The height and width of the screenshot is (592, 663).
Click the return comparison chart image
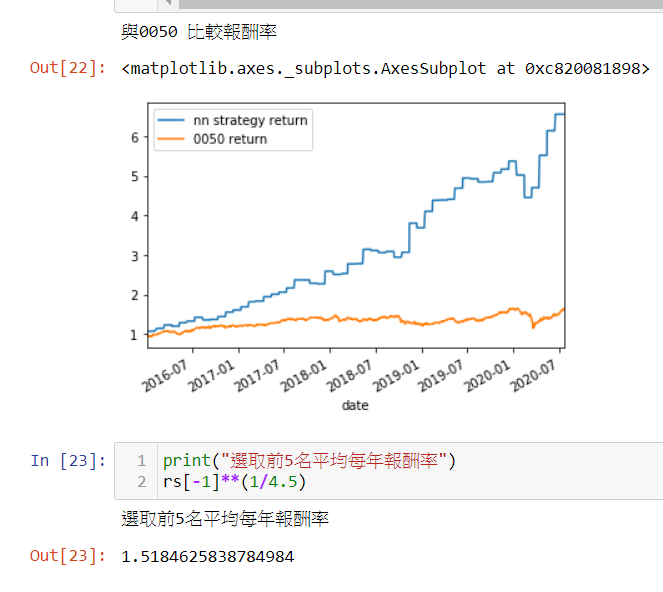pyautogui.click(x=348, y=255)
